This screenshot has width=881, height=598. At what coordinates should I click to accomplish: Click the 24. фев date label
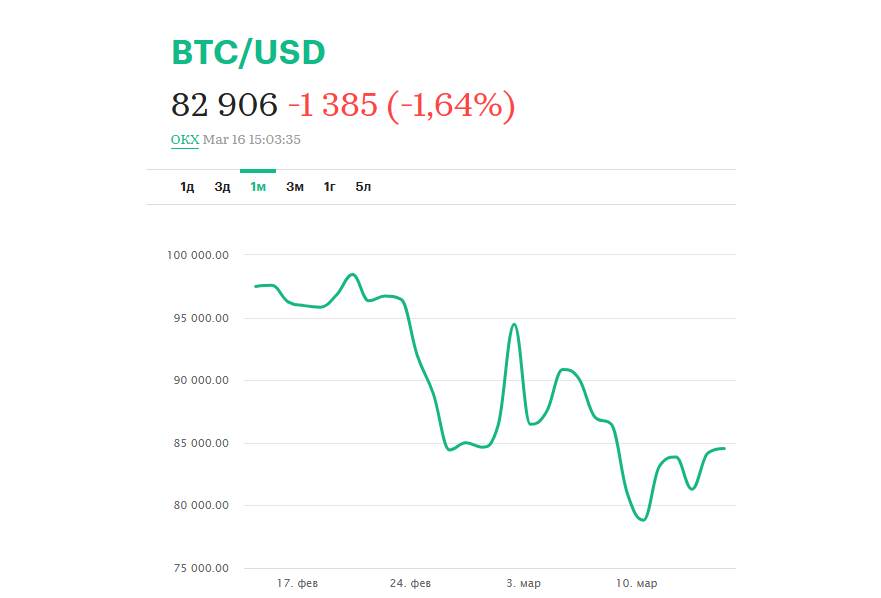point(411,583)
